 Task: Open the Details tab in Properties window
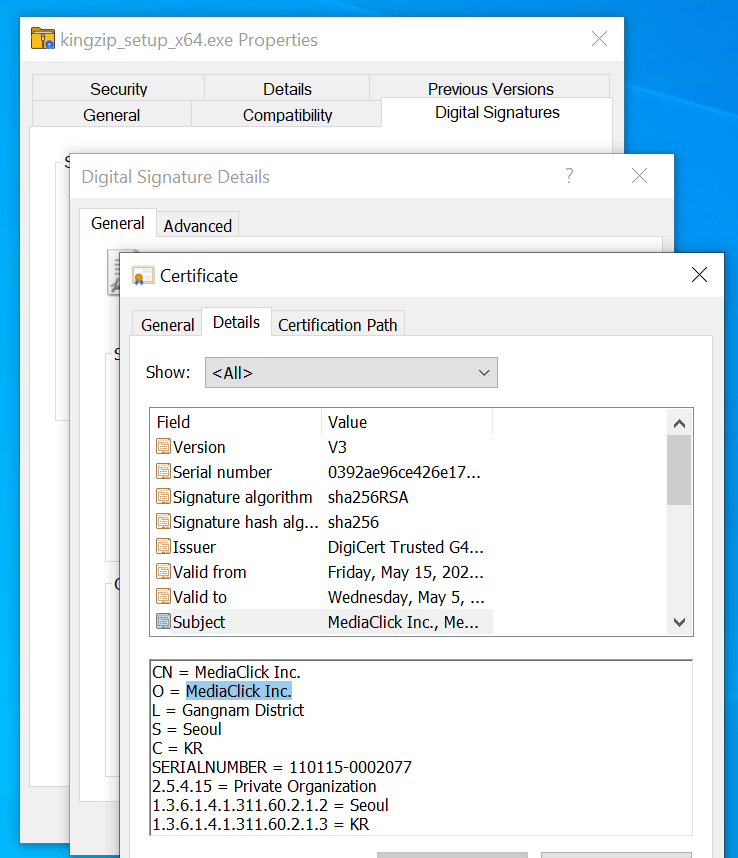coord(287,89)
